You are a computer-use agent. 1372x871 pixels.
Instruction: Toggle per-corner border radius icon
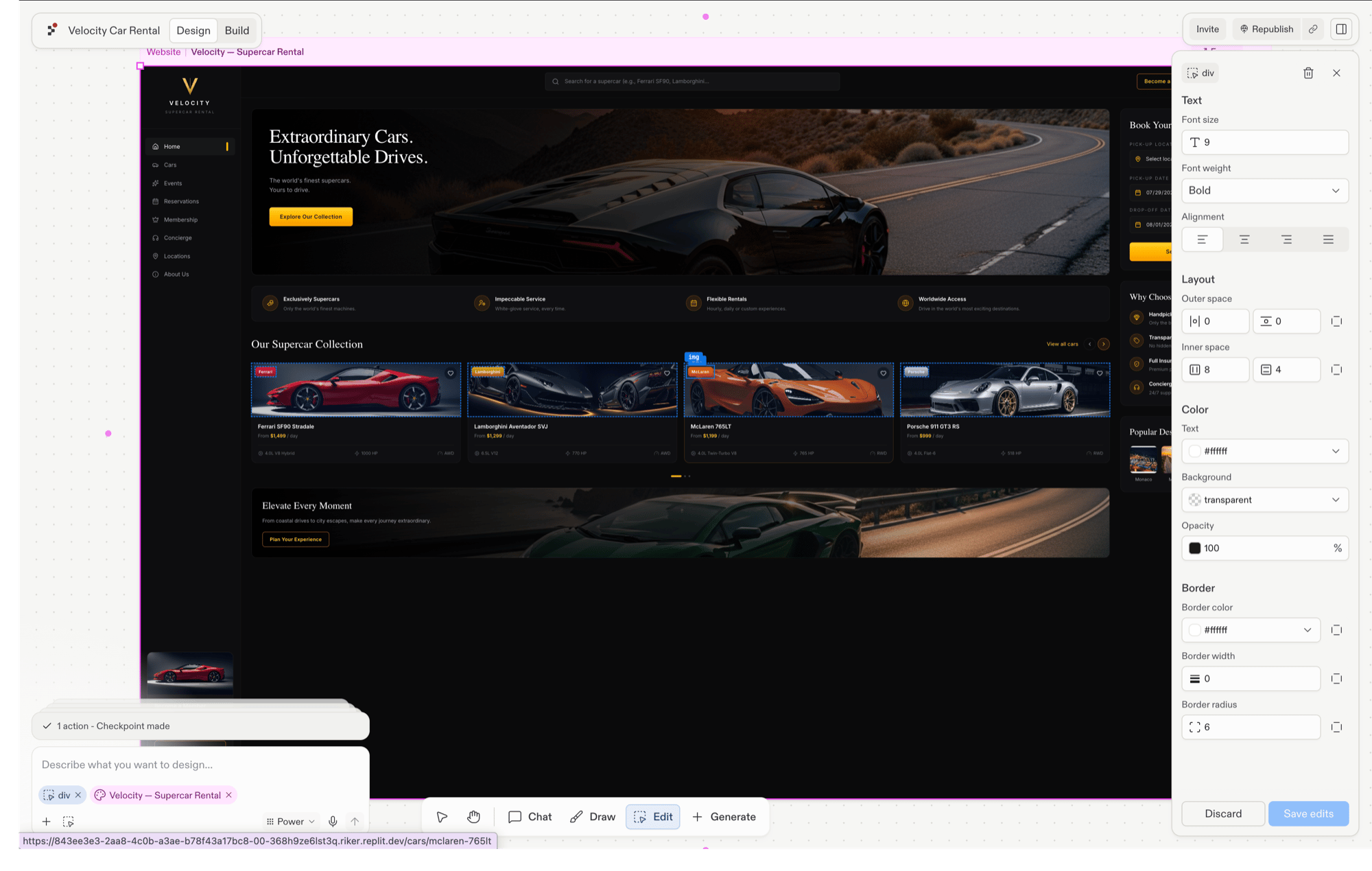1336,728
